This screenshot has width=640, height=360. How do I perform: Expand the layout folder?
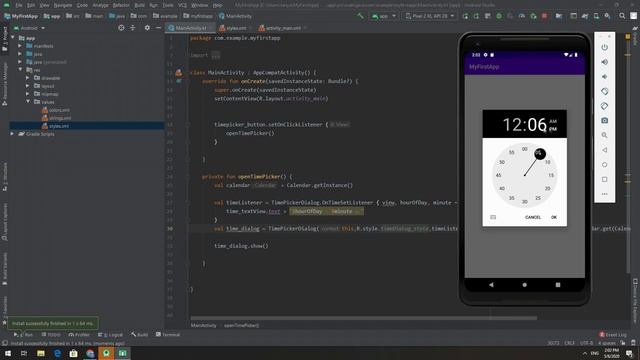click(27, 86)
